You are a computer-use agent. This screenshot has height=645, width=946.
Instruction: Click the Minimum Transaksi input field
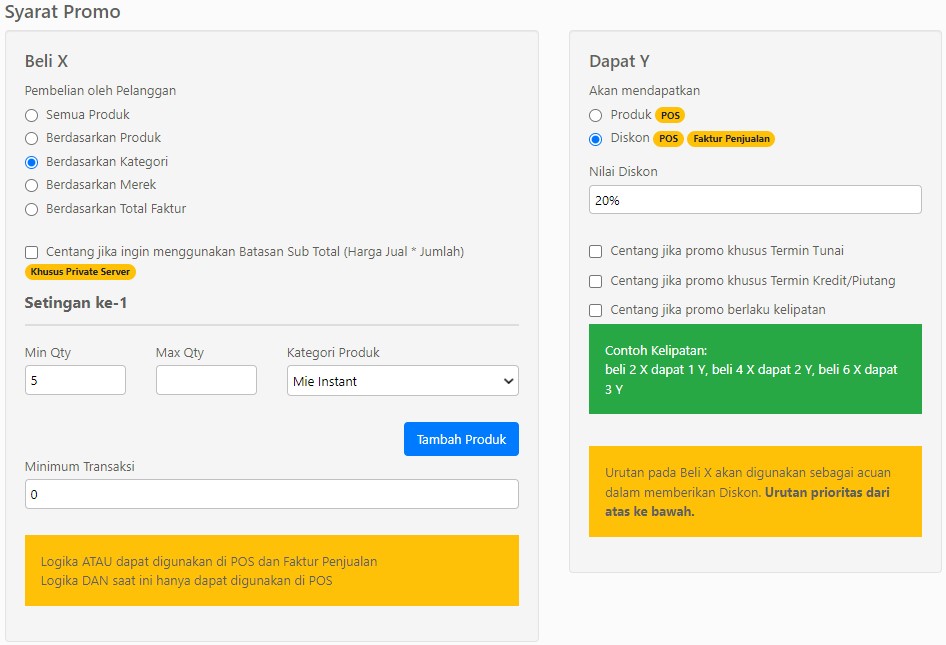click(x=271, y=494)
